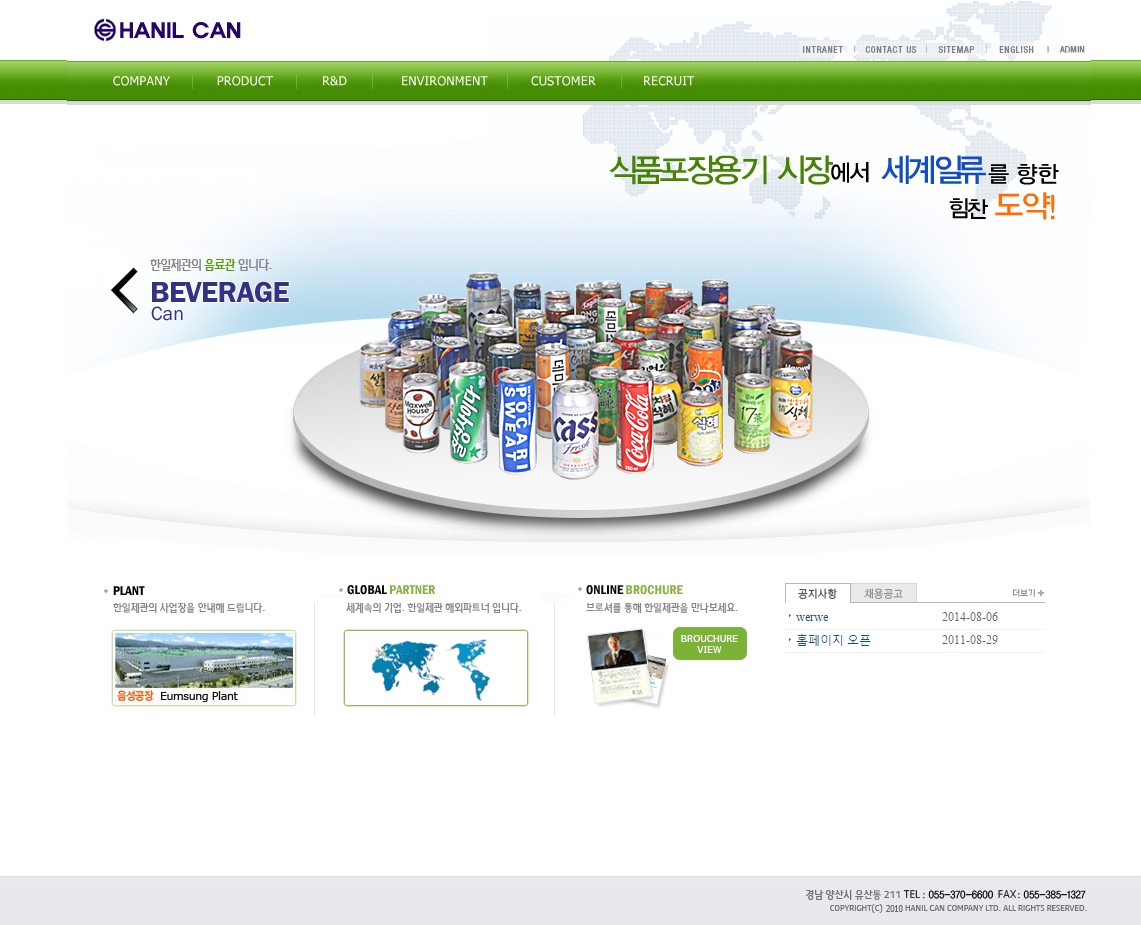Viewport: 1141px width, 925px height.
Task: Click the 더보기 plus link
Action: (1028, 593)
